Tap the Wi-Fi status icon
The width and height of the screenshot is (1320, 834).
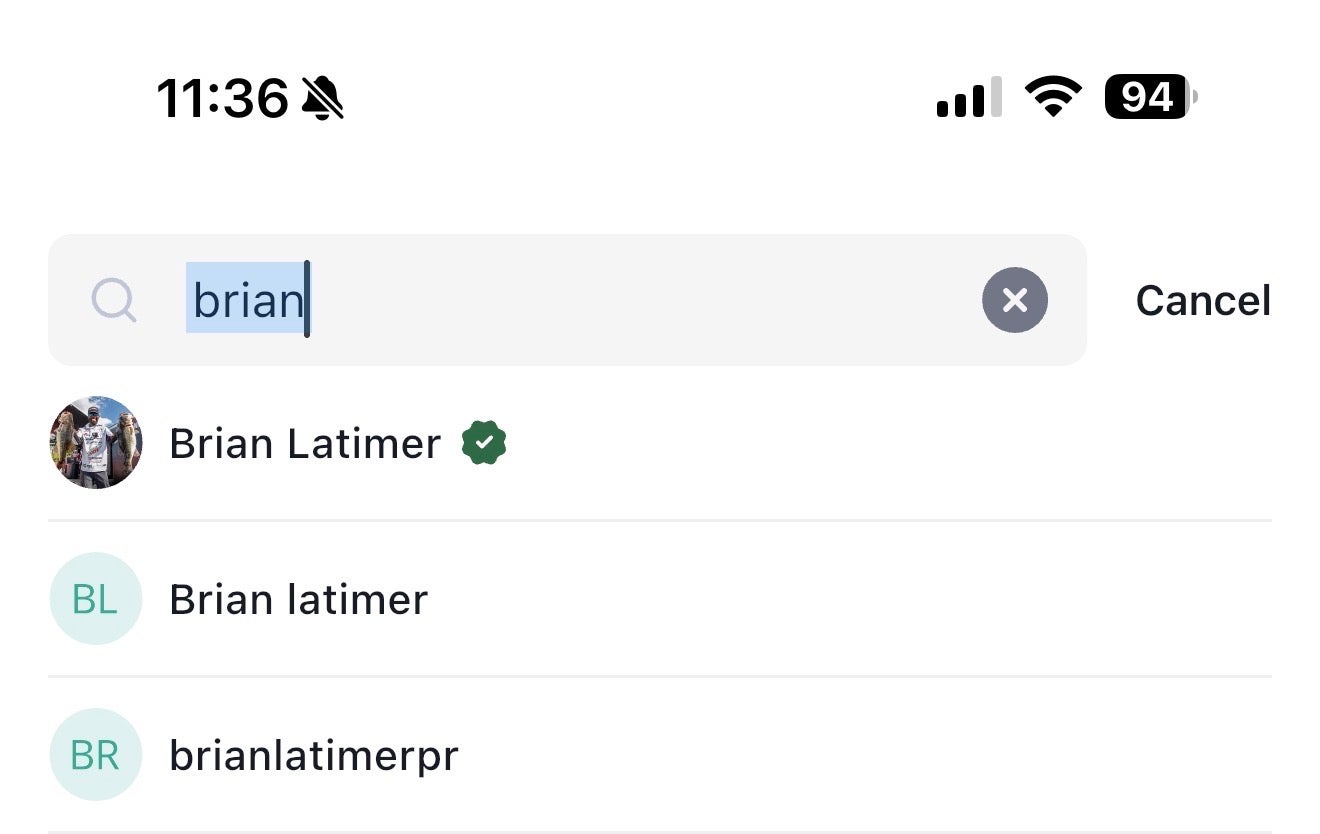pyautogui.click(x=1053, y=98)
